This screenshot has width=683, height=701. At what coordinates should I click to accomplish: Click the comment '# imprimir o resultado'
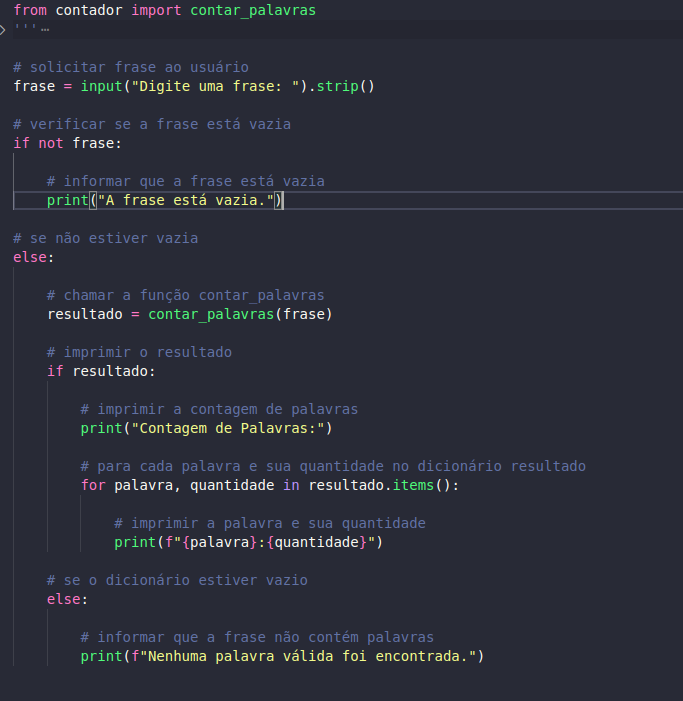click(x=139, y=352)
